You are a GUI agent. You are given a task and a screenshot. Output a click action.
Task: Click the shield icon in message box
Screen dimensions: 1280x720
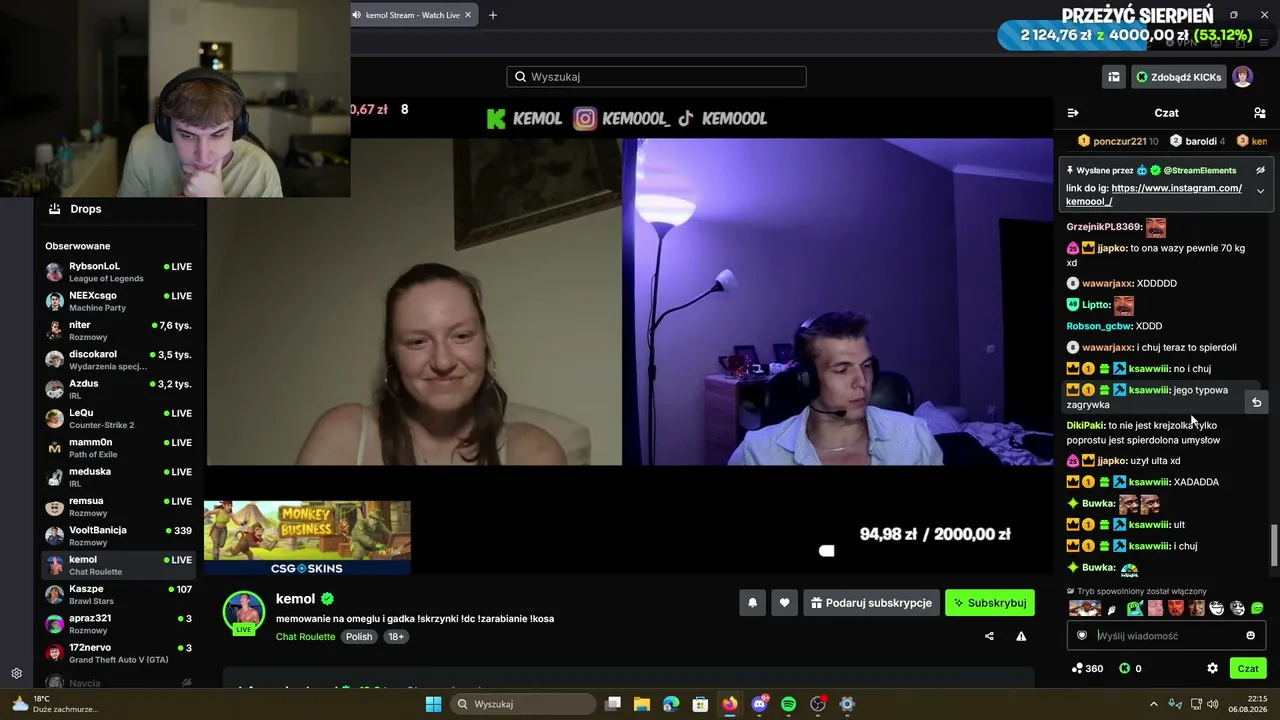point(1082,635)
